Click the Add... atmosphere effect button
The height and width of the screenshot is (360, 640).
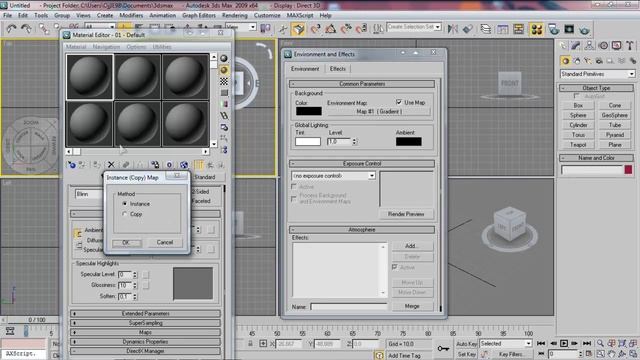coord(412,246)
